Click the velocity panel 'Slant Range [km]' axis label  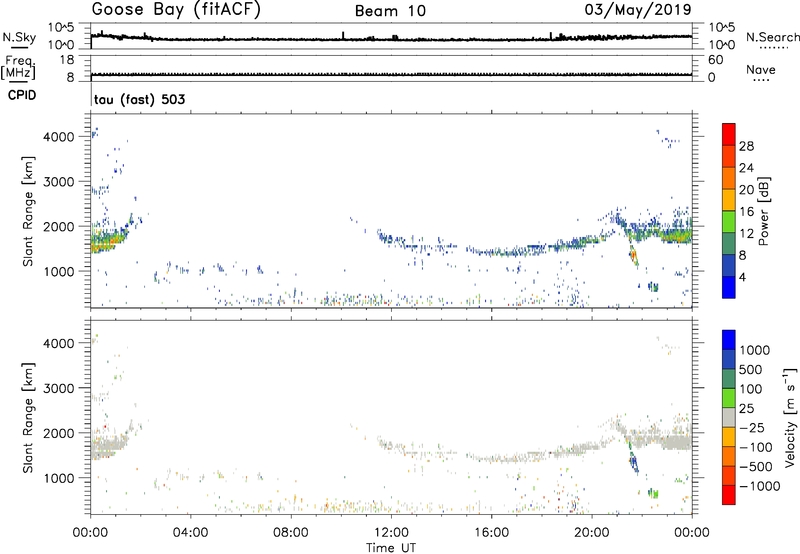[x=28, y=417]
